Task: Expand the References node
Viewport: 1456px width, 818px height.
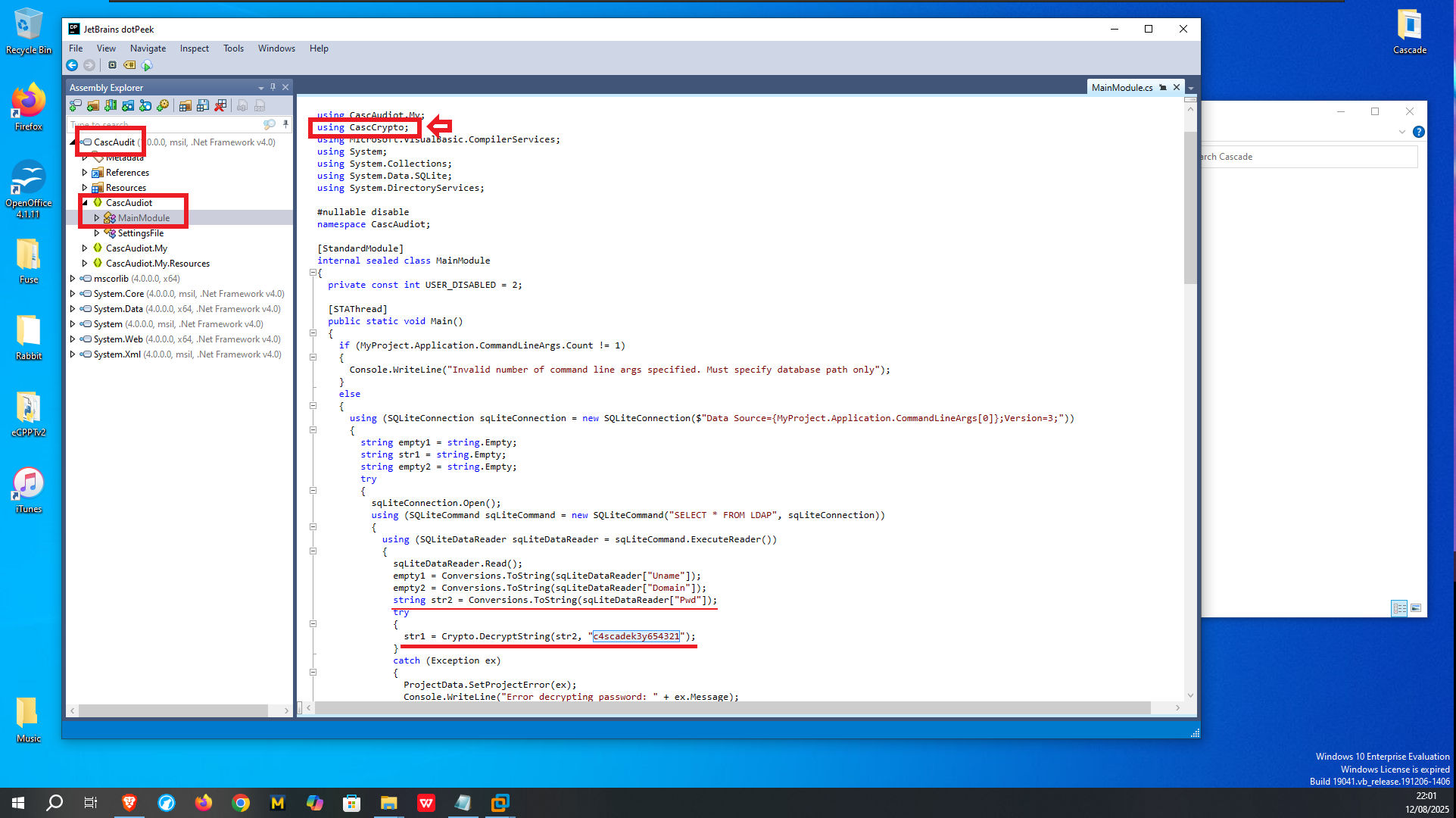Action: pyautogui.click(x=85, y=173)
